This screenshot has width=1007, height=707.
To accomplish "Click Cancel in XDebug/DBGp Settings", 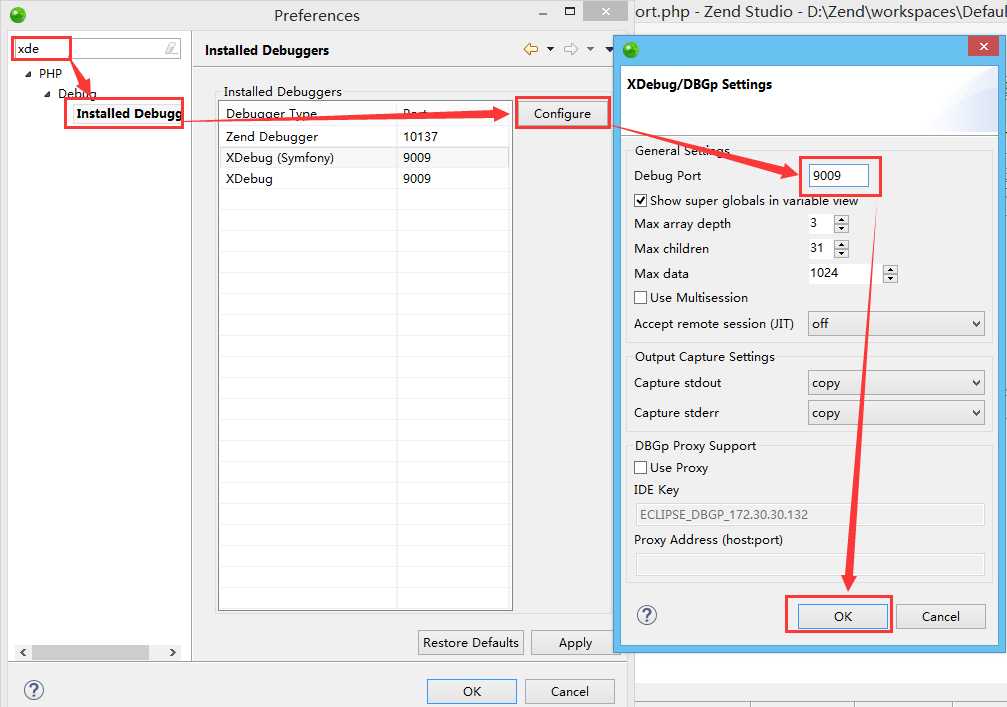I will (941, 616).
